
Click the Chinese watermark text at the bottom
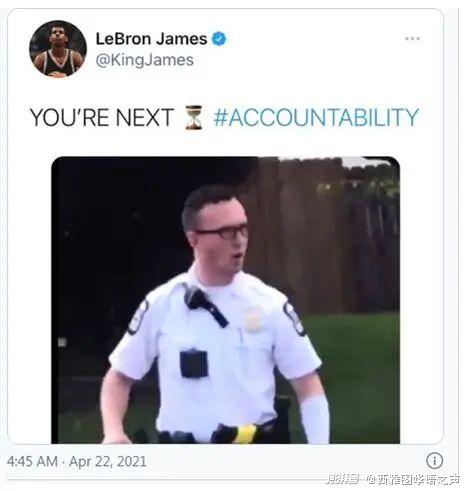pyautogui.click(x=393, y=479)
